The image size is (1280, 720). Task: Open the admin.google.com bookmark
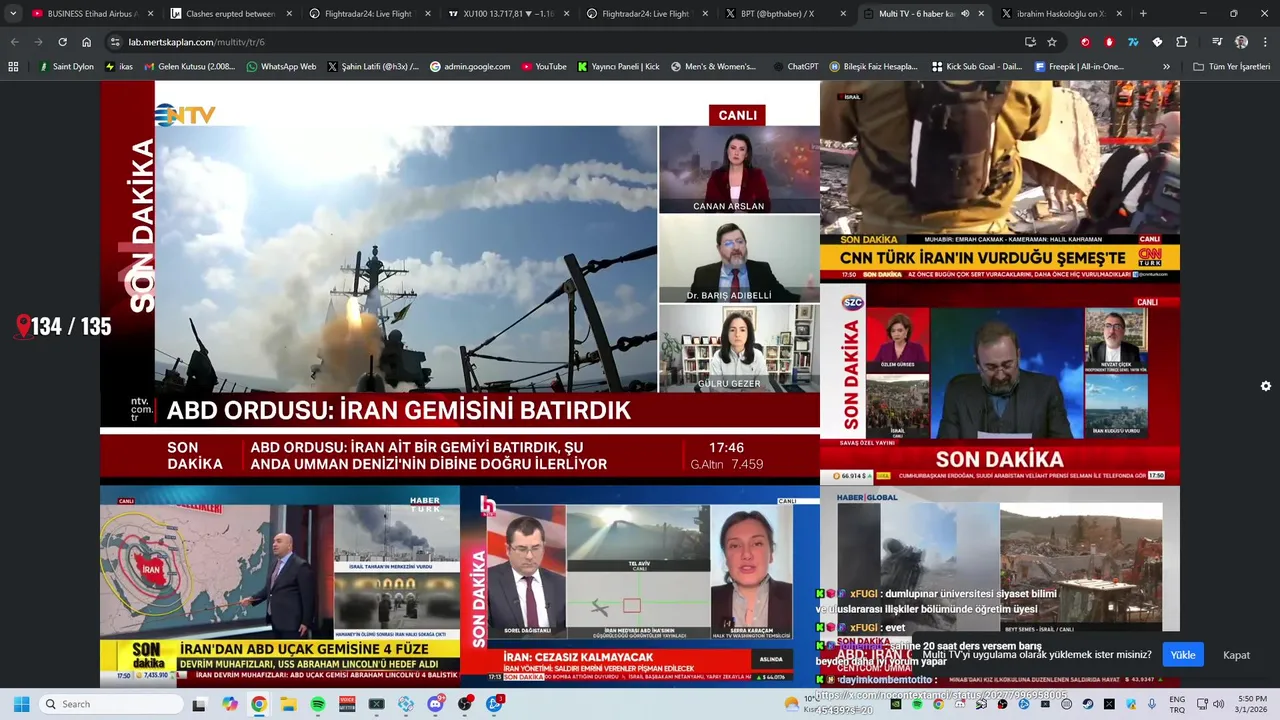(x=470, y=67)
